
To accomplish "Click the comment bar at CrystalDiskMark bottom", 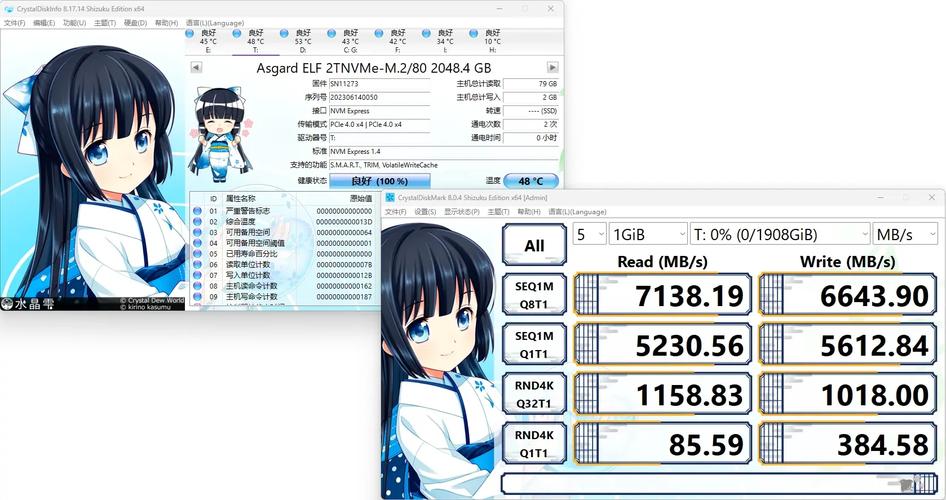I will tap(719, 484).
